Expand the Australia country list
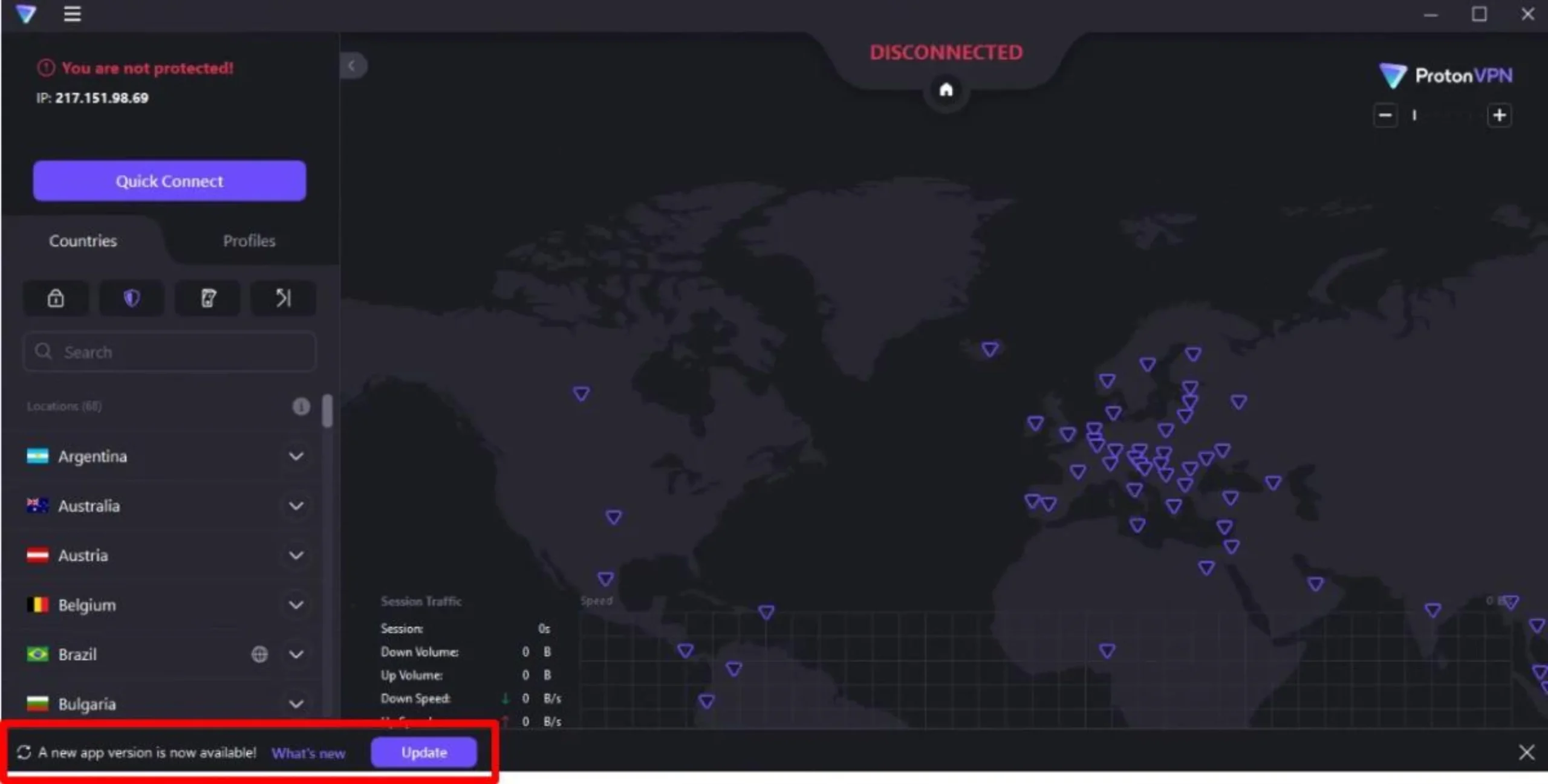The height and width of the screenshot is (784, 1548). coord(296,505)
